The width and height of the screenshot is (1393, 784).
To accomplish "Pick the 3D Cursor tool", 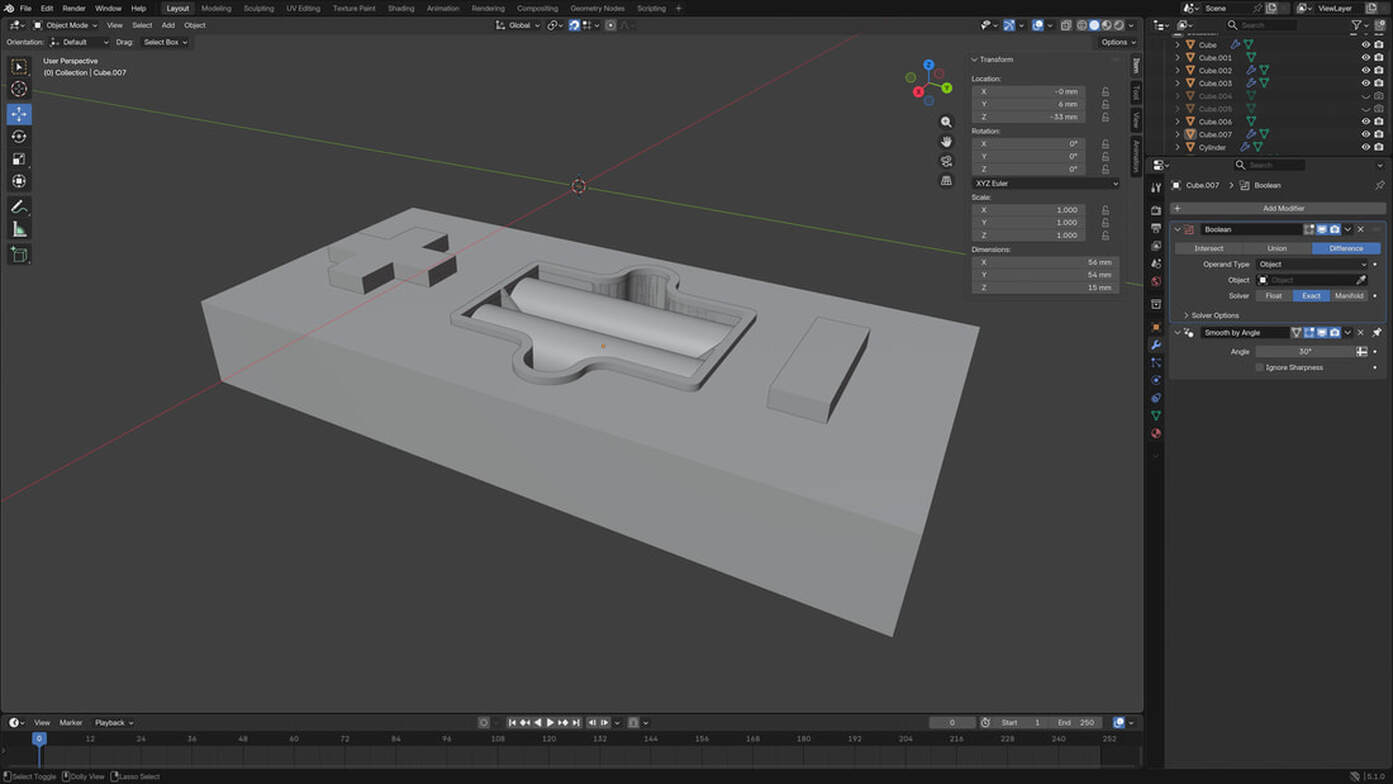I will (19, 89).
